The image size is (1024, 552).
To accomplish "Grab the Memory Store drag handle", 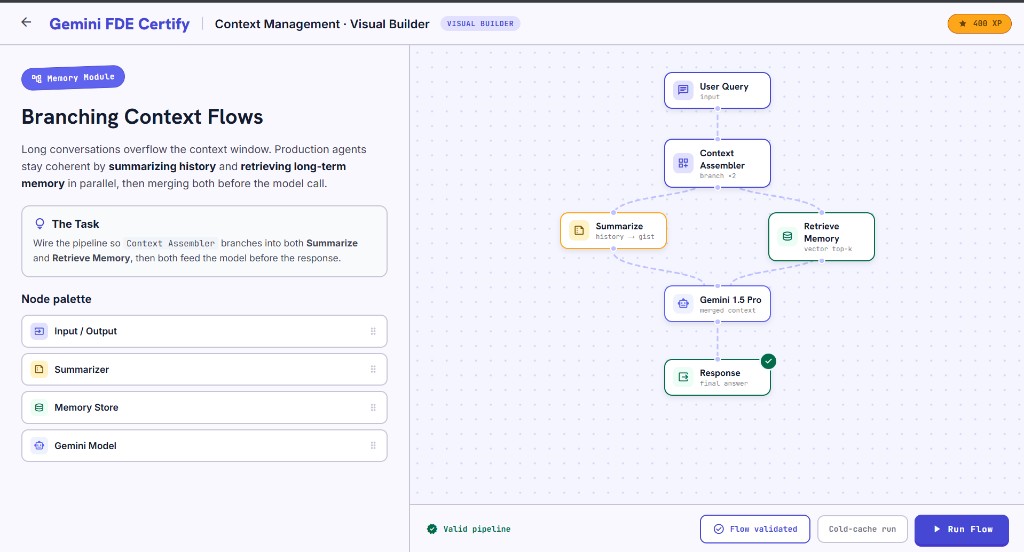I will pyautogui.click(x=373, y=407).
